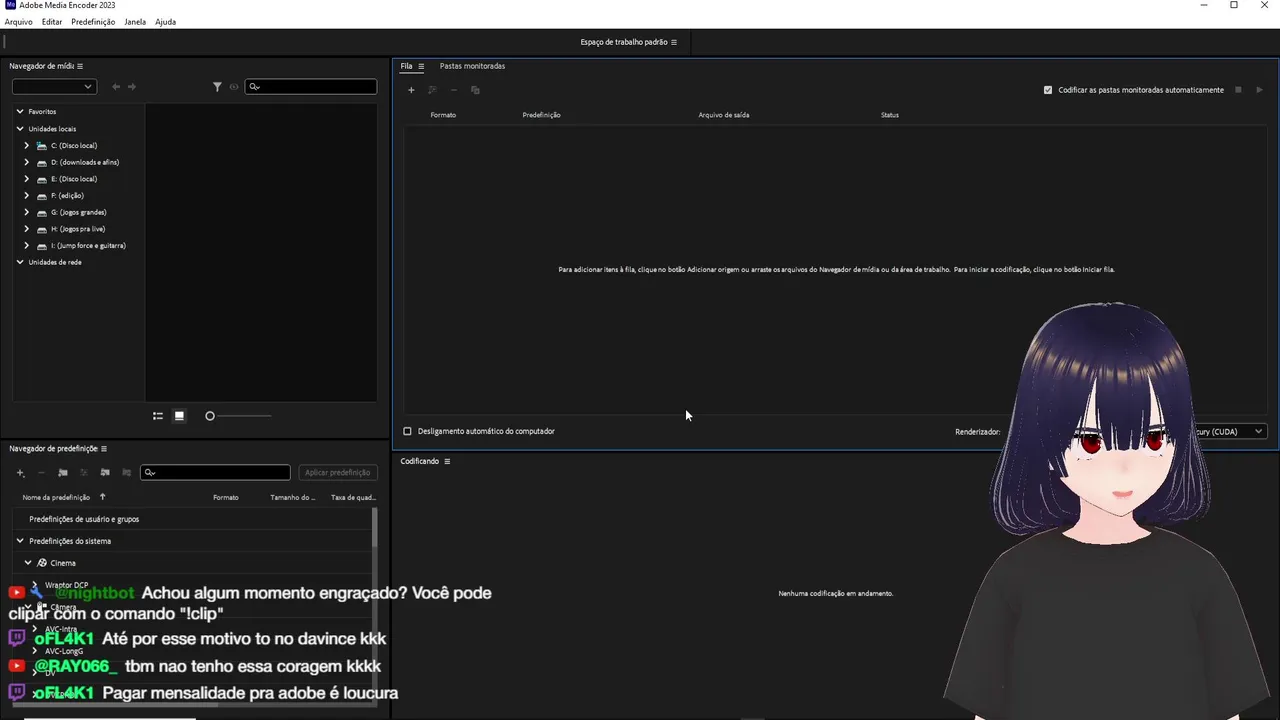Viewport: 1280px width, 720px height.
Task: Click the forward arrow in media browser
Action: [132, 87]
